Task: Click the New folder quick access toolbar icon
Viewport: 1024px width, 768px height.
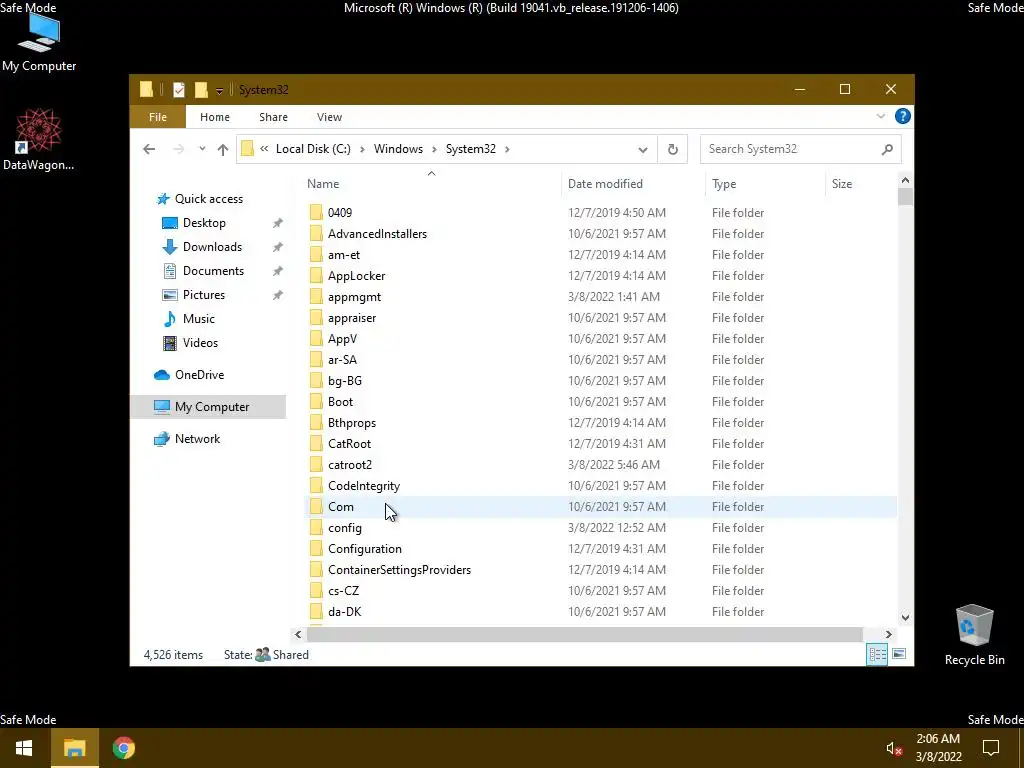Action: 201,89
